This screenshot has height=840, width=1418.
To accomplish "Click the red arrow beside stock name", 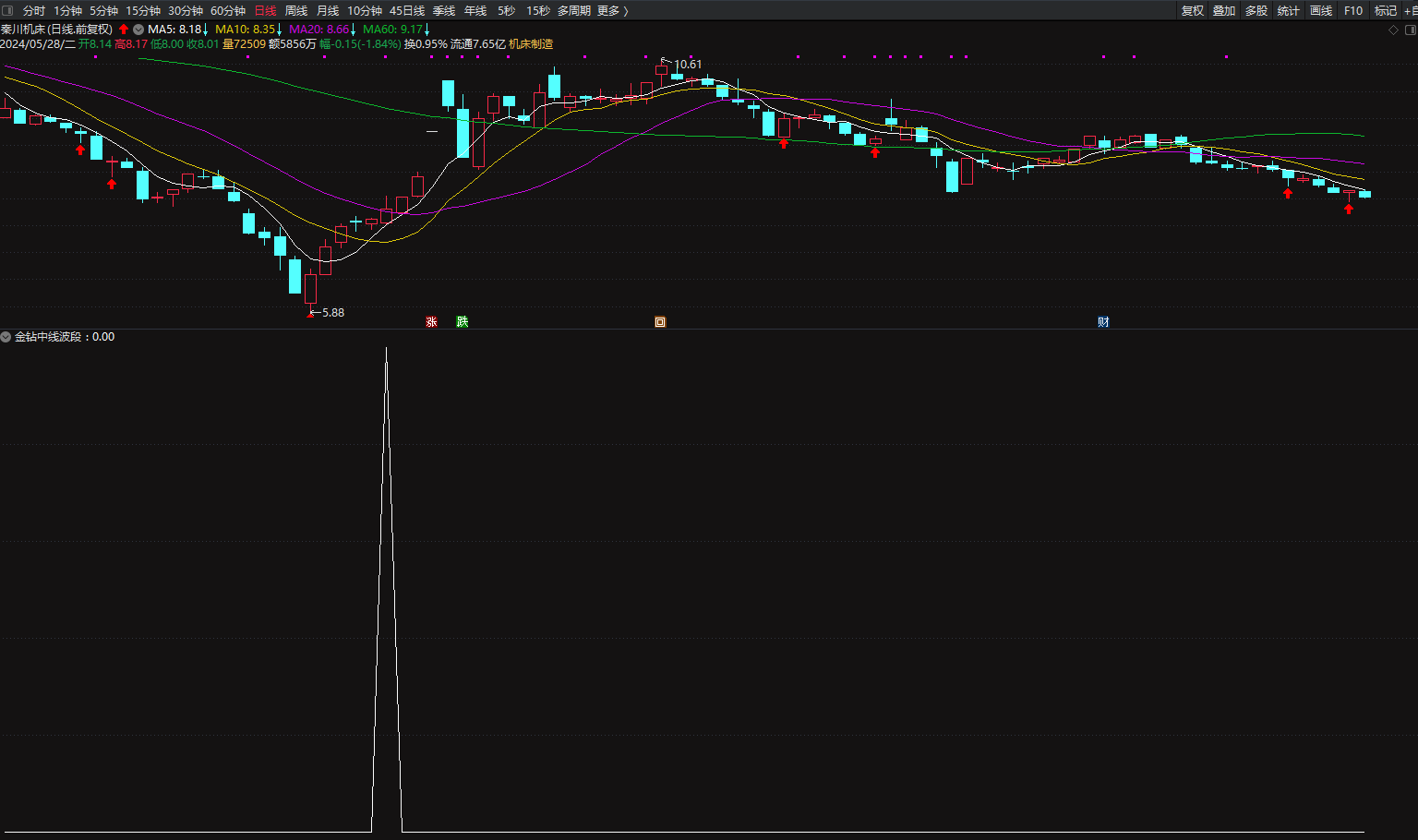I will (x=124, y=30).
